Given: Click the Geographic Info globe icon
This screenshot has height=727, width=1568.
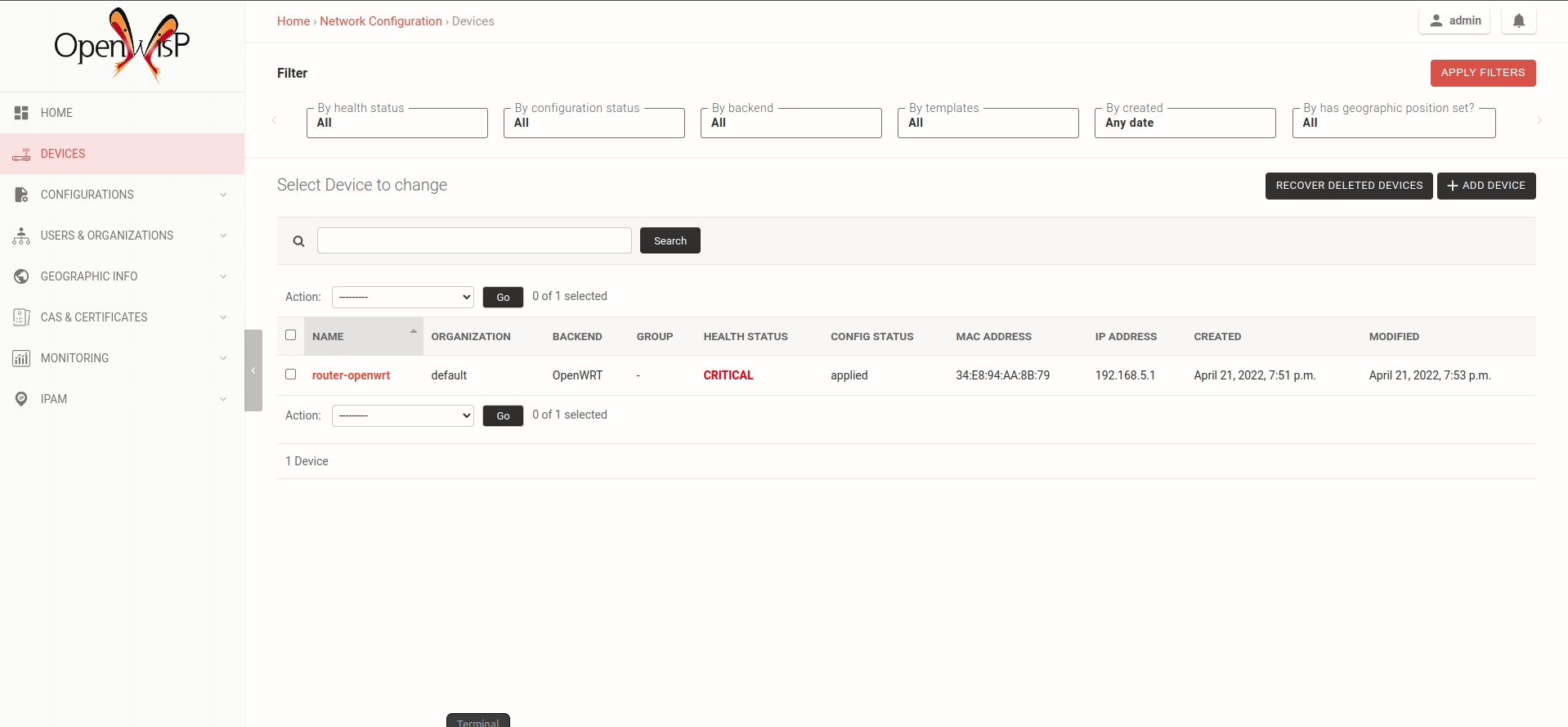Looking at the screenshot, I should point(21,276).
